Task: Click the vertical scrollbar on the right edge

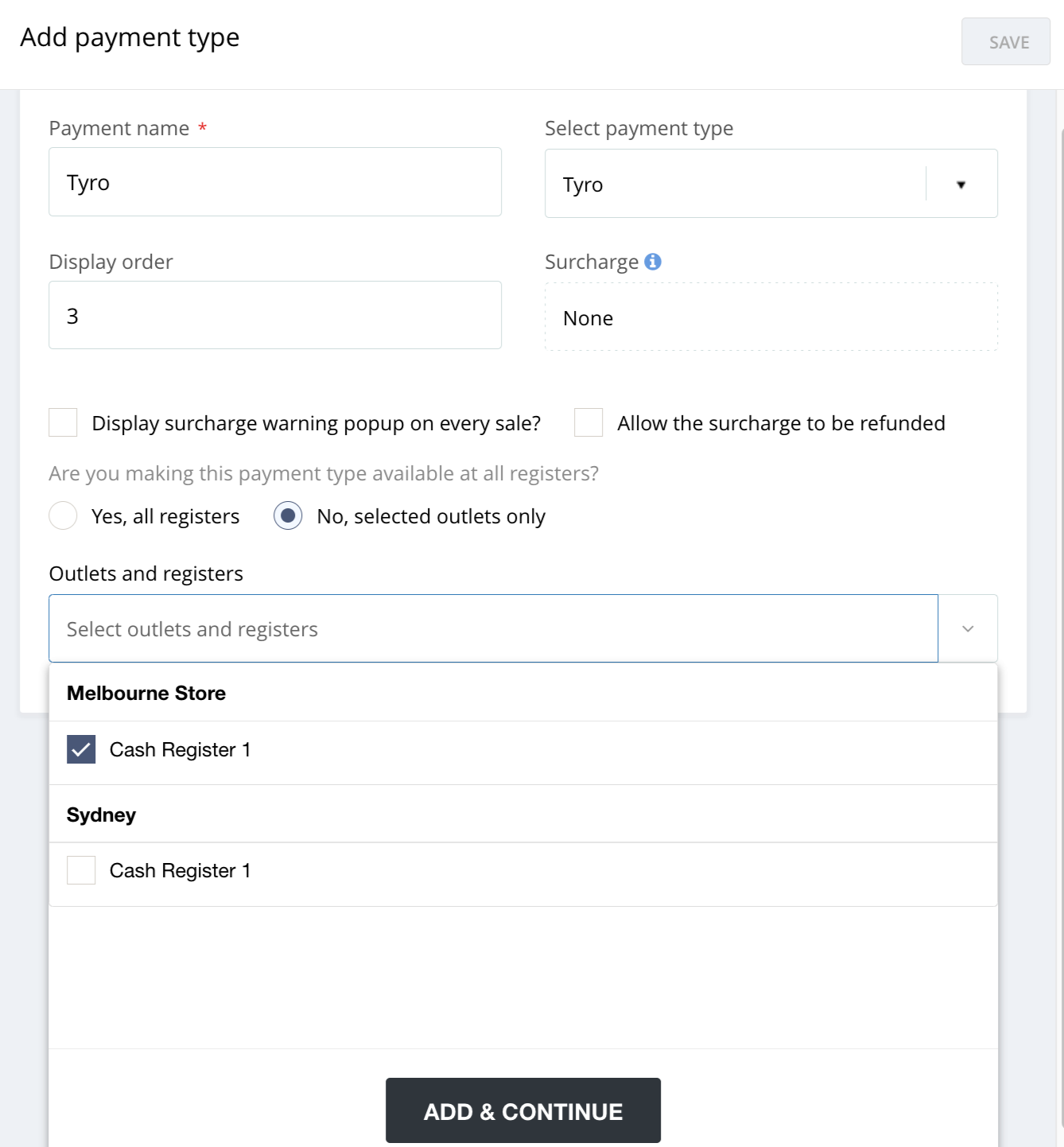Action: pyautogui.click(x=1060, y=557)
